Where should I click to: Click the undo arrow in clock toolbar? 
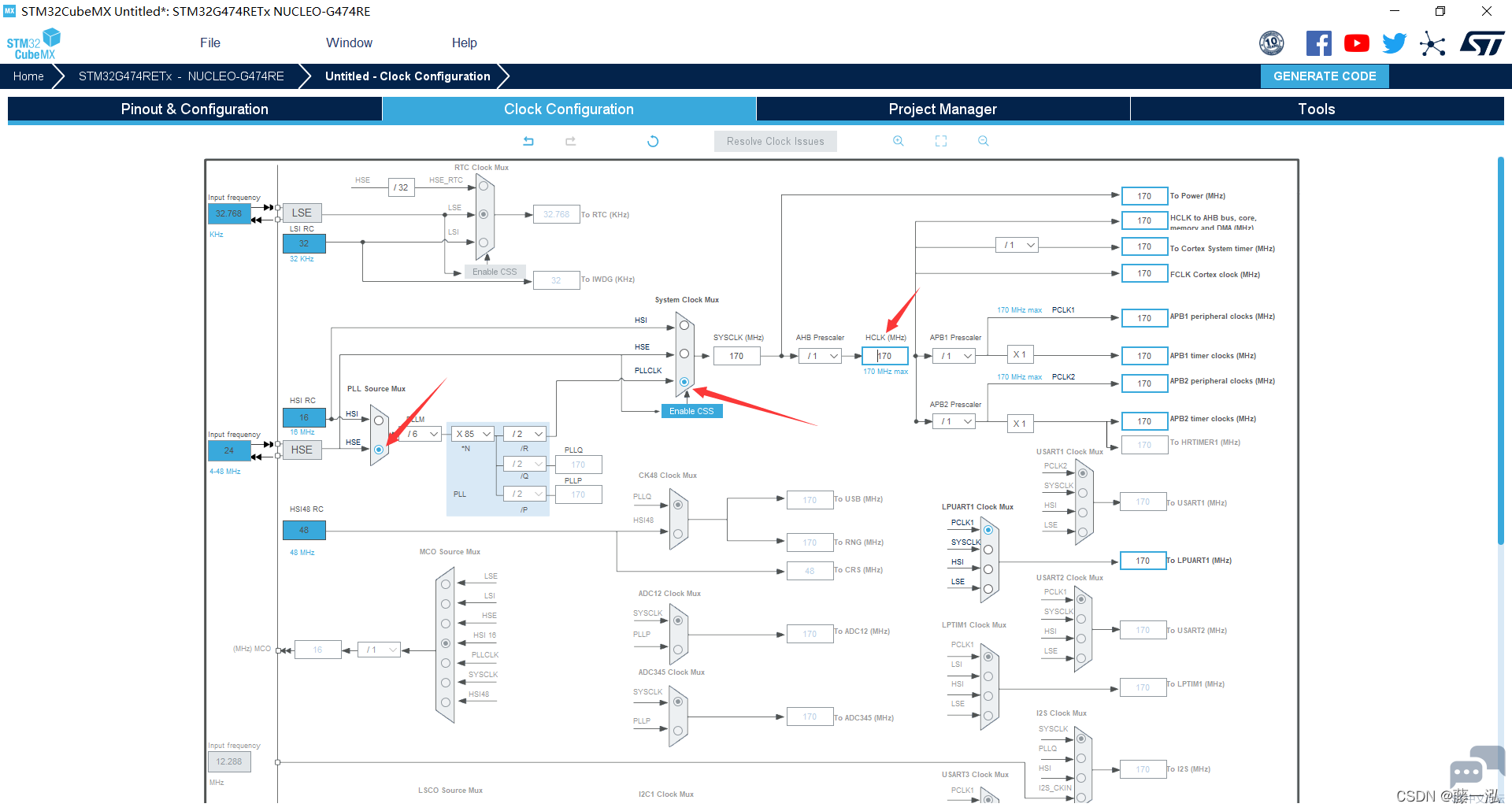528,141
